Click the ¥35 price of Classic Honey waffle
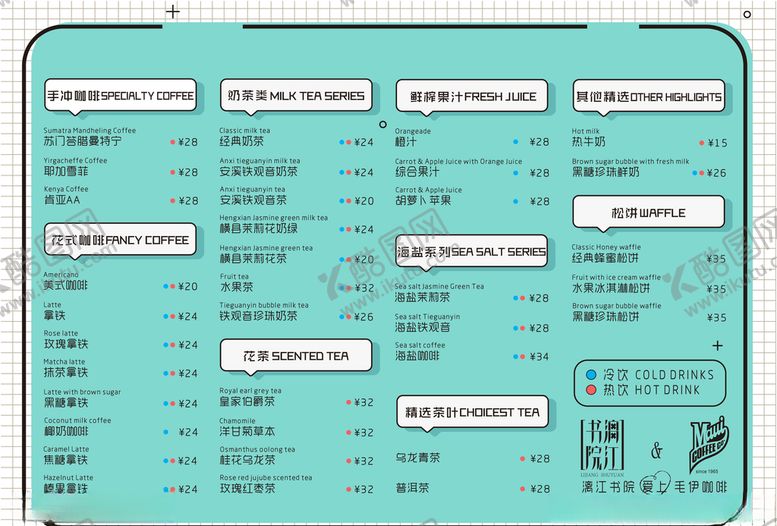This screenshot has width=777, height=526. pyautogui.click(x=717, y=259)
